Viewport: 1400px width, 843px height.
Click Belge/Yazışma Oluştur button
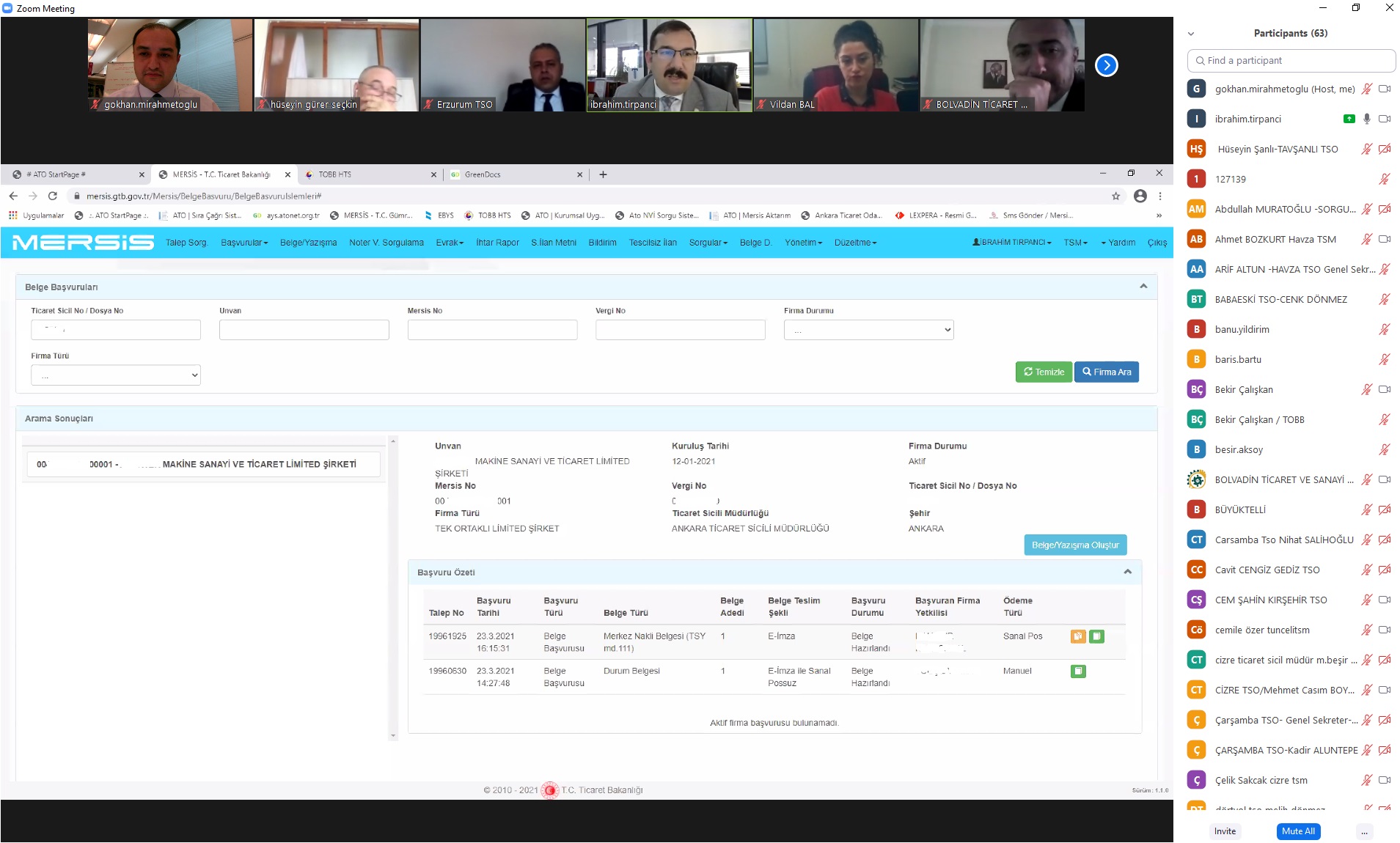(1074, 545)
